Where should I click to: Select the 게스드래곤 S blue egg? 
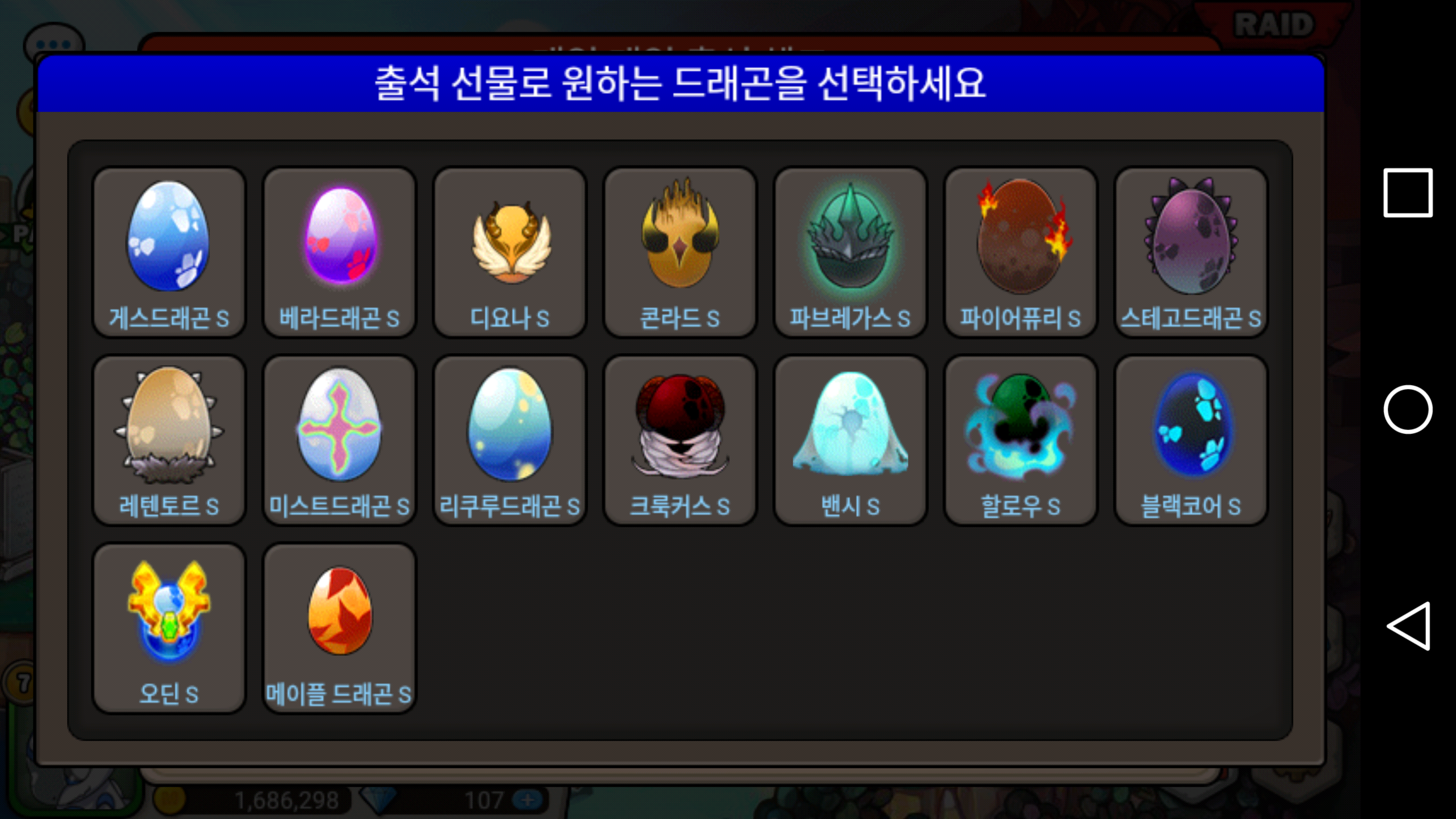pos(169,252)
